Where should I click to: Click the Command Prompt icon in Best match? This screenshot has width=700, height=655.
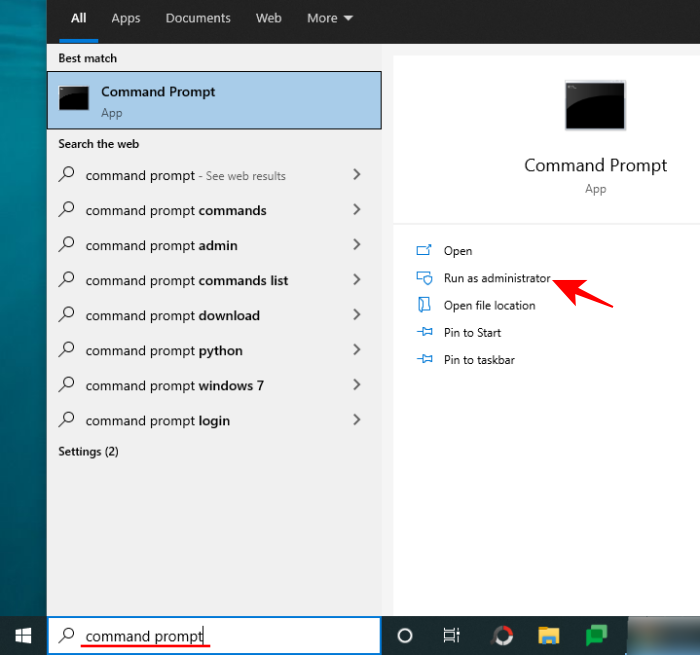tap(74, 99)
